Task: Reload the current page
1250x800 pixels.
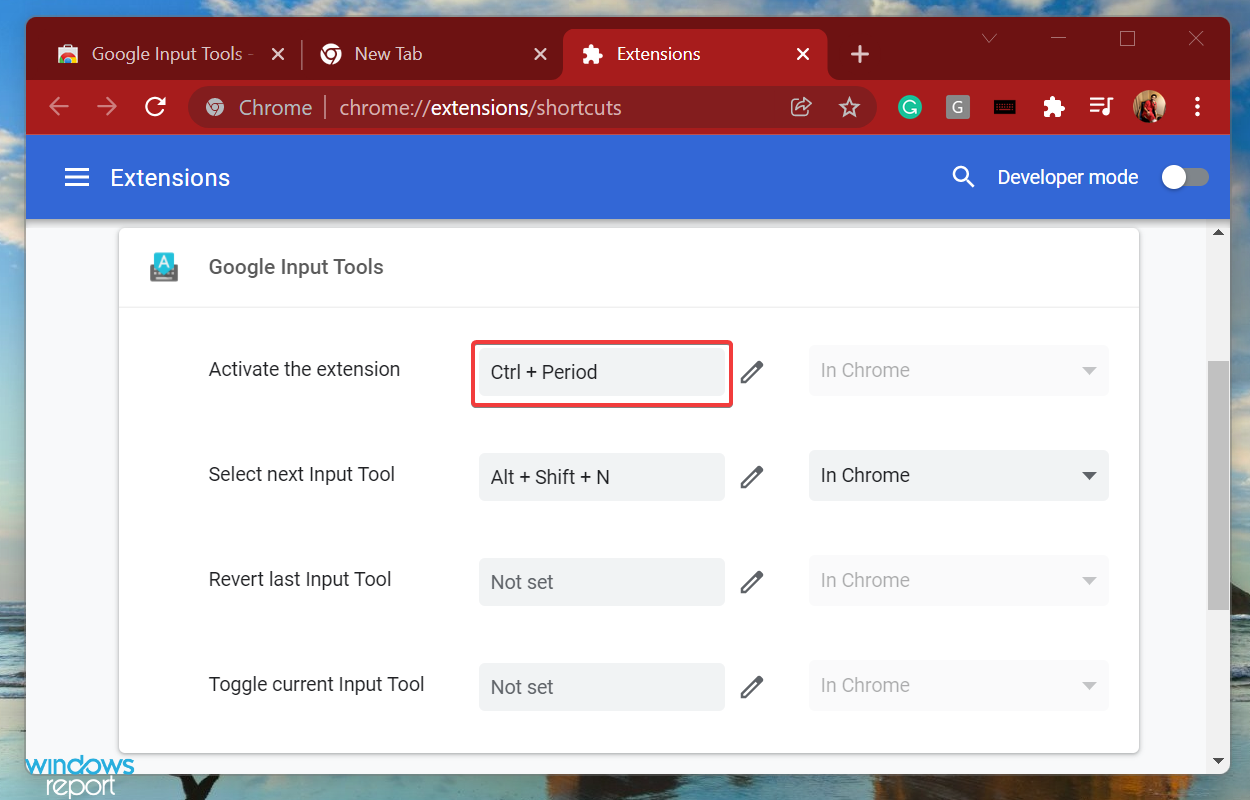Action: pos(155,107)
